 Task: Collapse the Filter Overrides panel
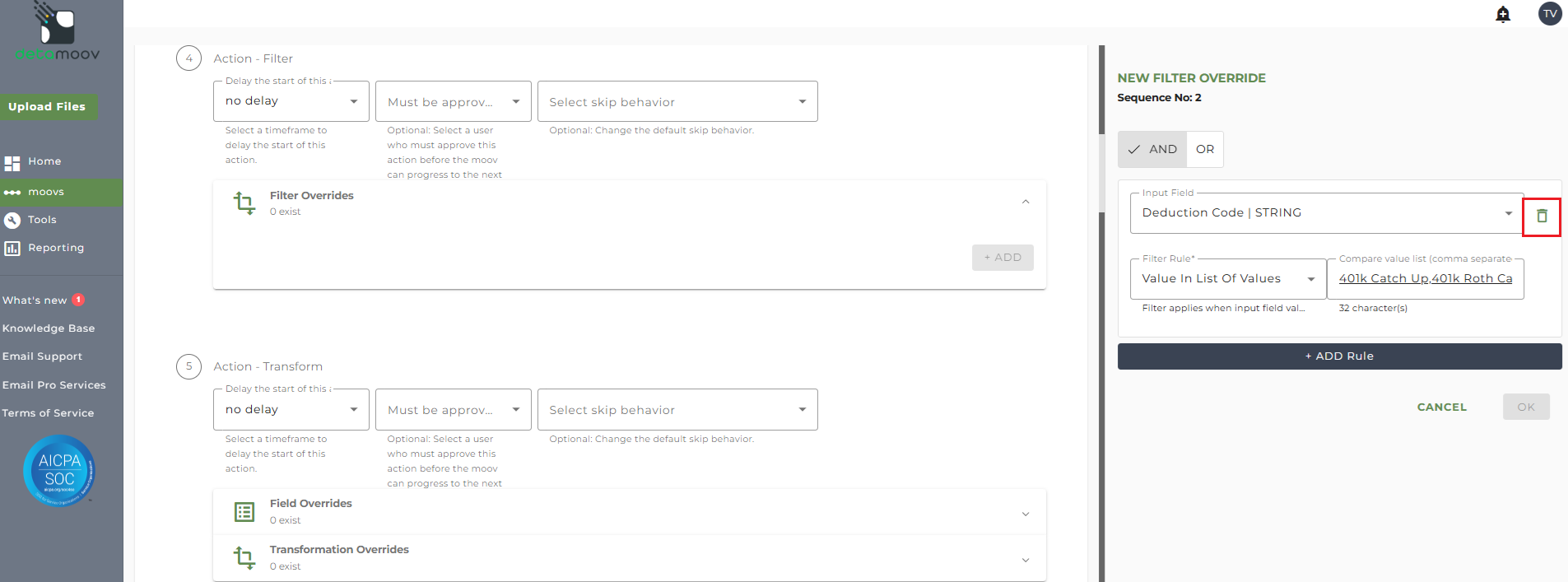[1026, 202]
